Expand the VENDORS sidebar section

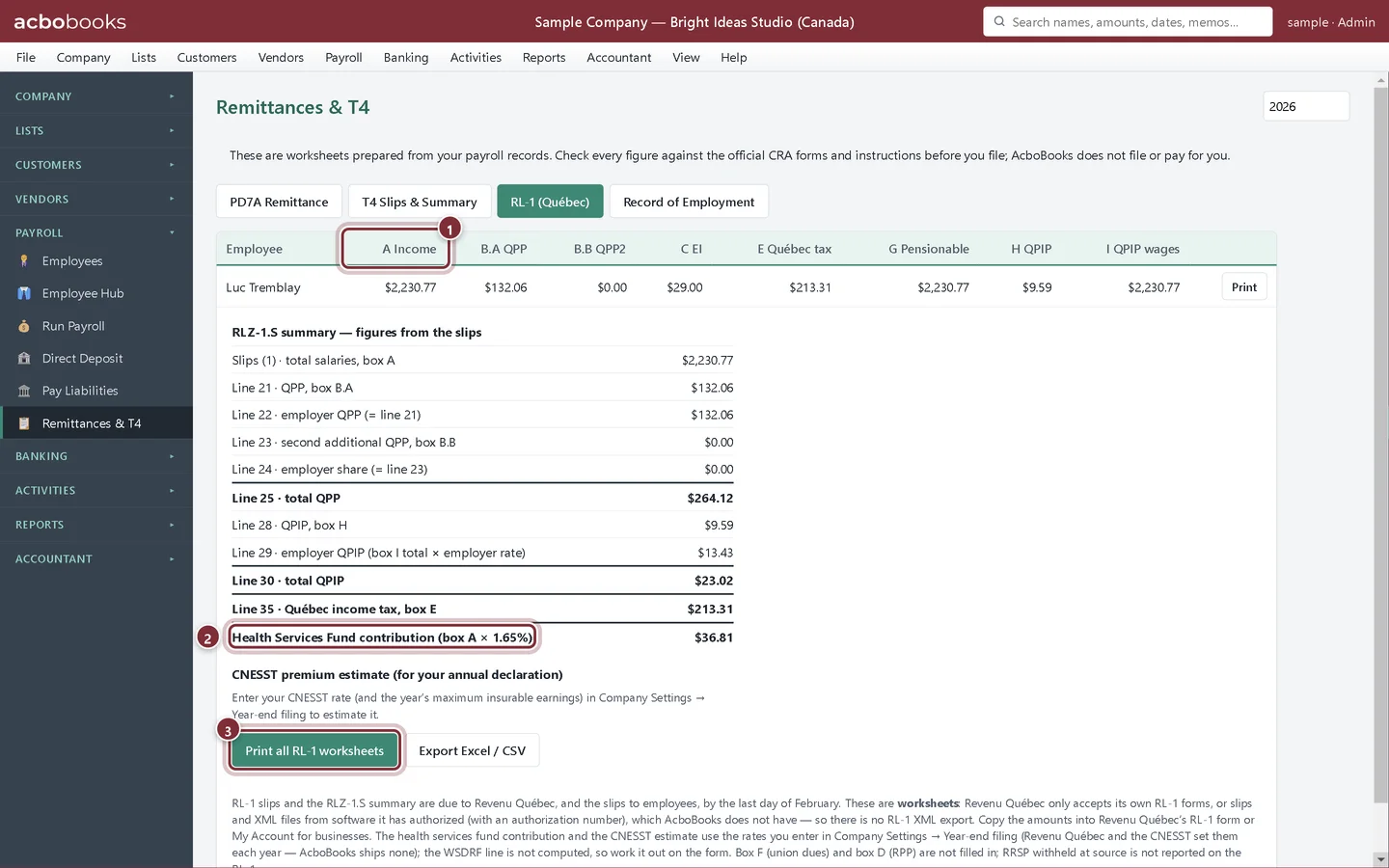(96, 199)
